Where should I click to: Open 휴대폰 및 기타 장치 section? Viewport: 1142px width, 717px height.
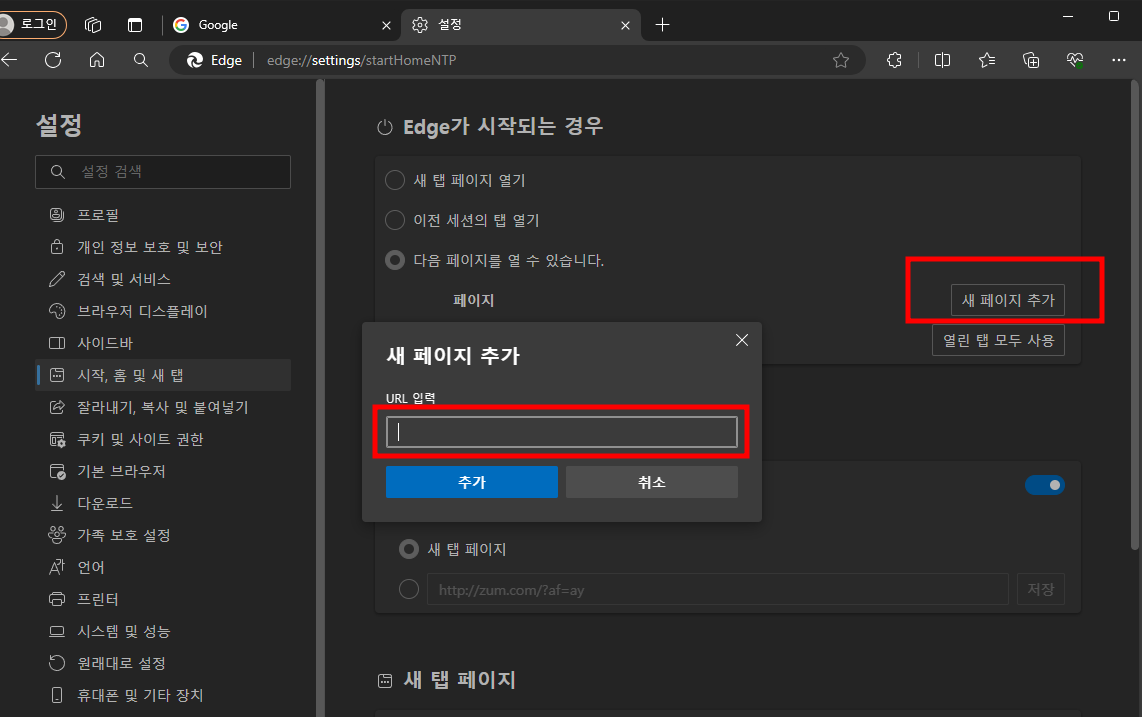tap(163, 696)
